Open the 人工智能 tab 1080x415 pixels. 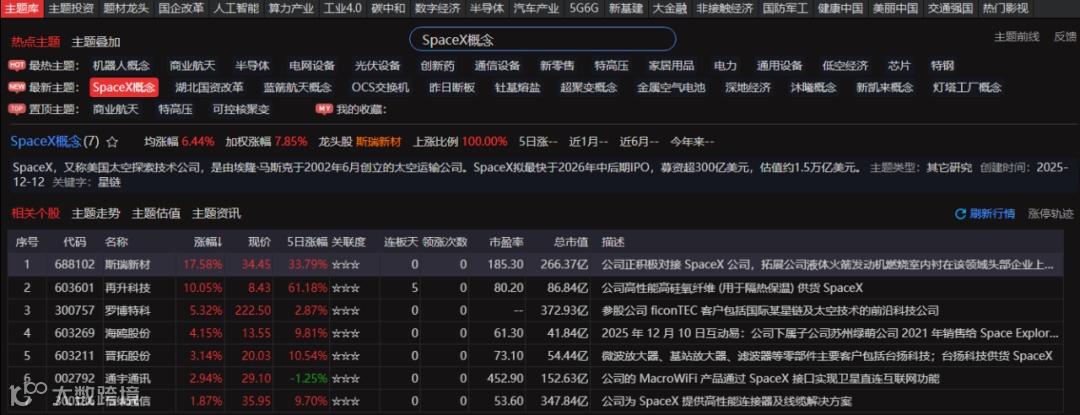[x=236, y=8]
